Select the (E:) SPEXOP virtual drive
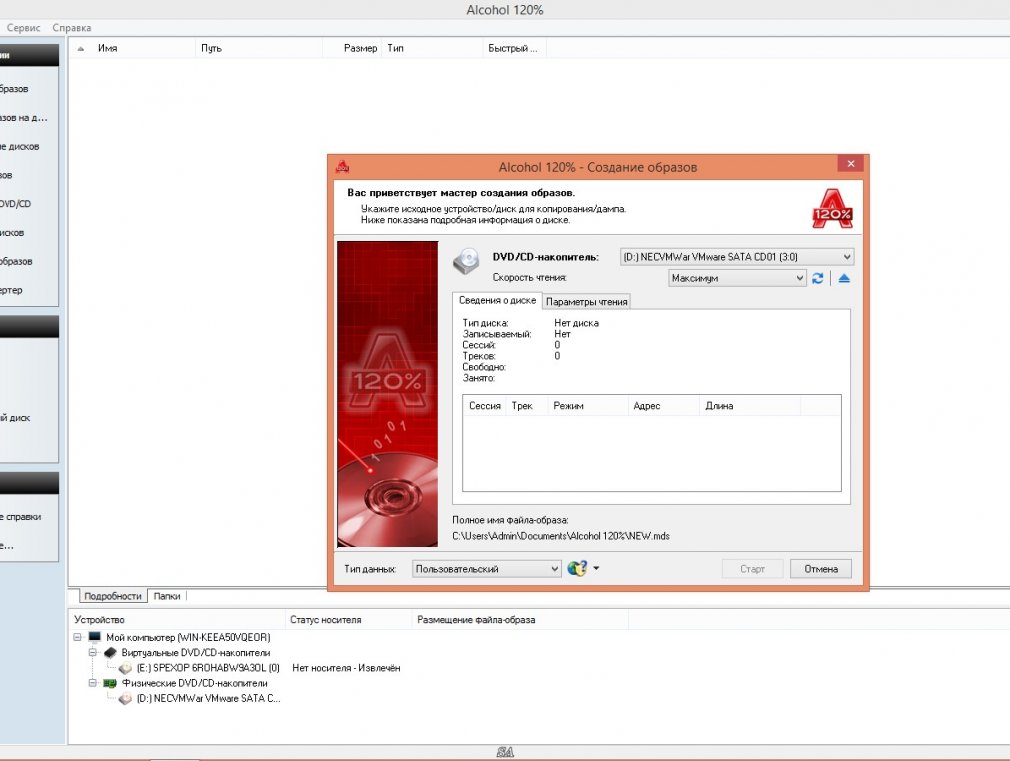This screenshot has width=1010, height=761. (208, 668)
